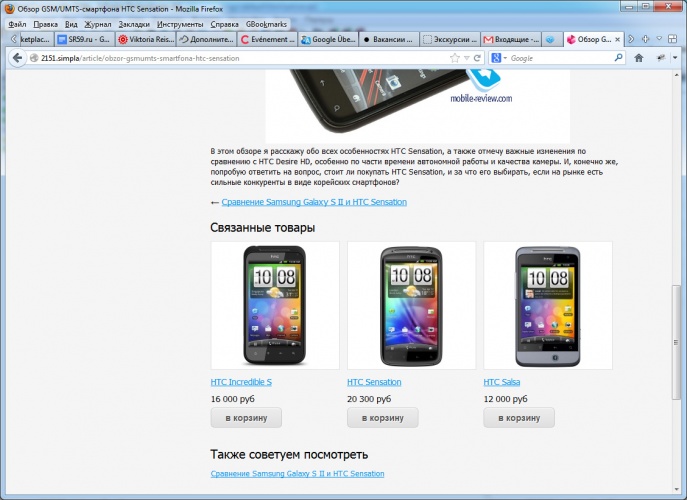Screen dimensions: 687x500
Task: Add HTC Salsa to cart (в корзину)
Action: [x=519, y=418]
